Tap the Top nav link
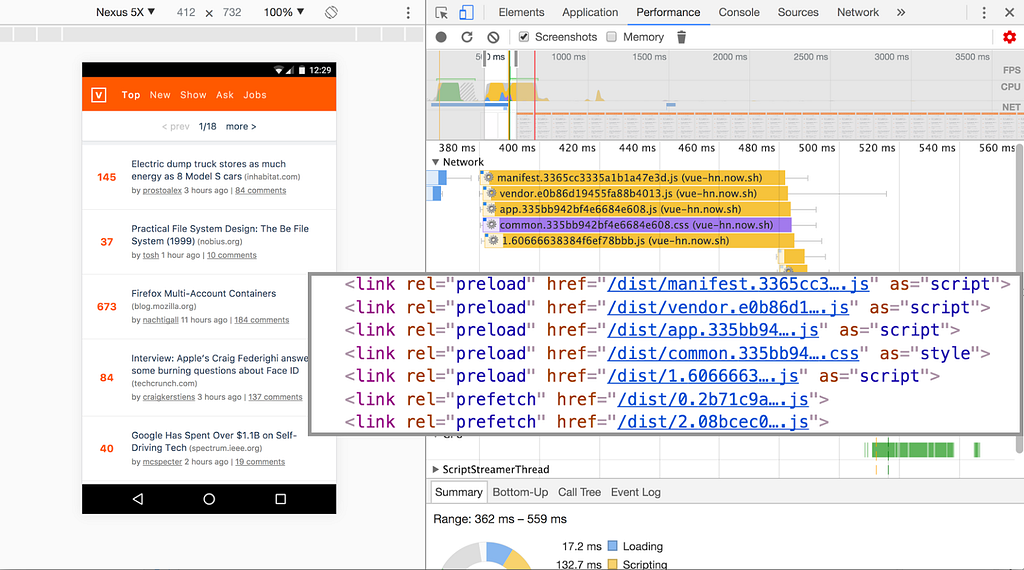The width and height of the screenshot is (1024, 570). (x=131, y=95)
